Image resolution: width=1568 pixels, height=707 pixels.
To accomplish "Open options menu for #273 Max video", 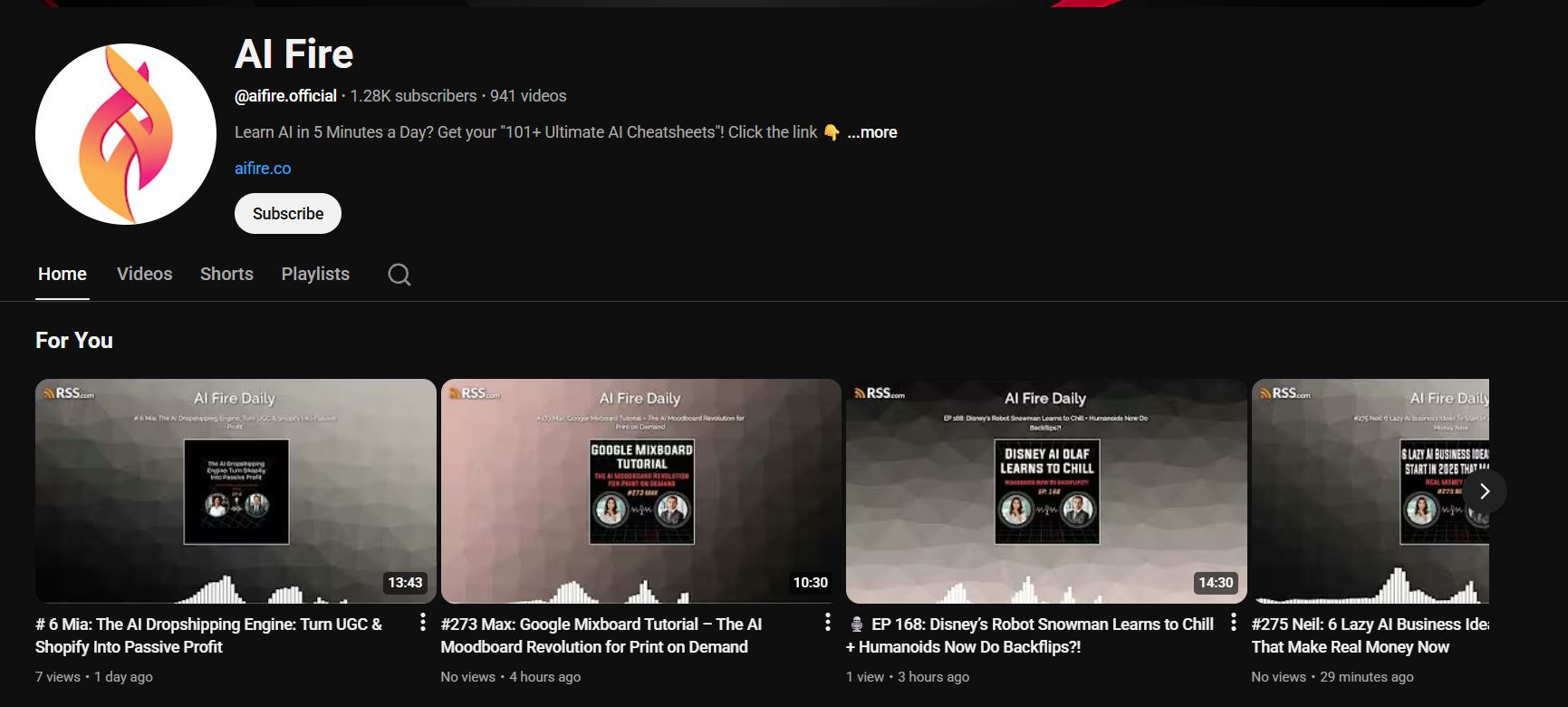I will pyautogui.click(x=827, y=622).
